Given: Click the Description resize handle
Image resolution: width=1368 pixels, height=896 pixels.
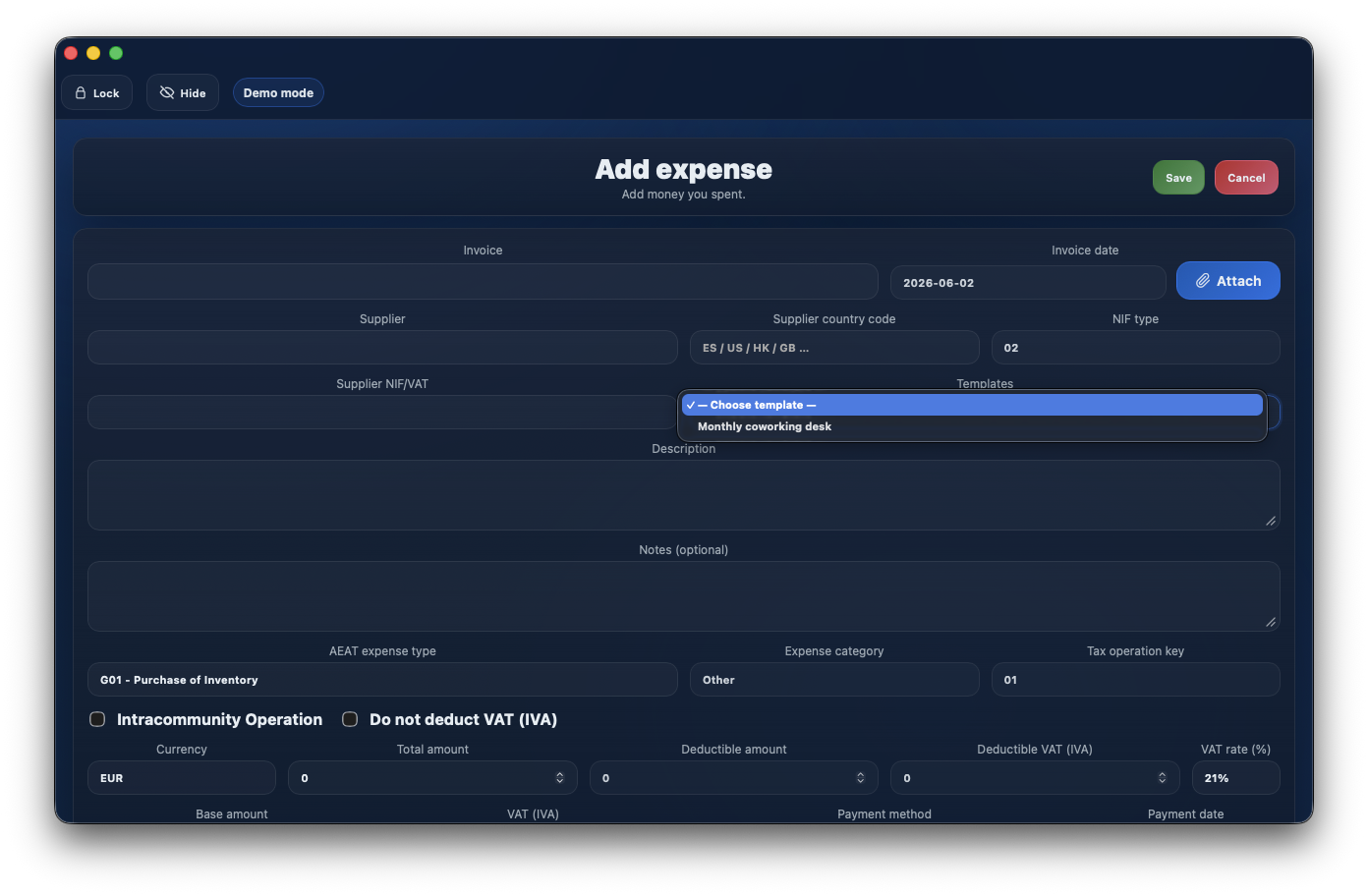Looking at the screenshot, I should [x=1271, y=521].
